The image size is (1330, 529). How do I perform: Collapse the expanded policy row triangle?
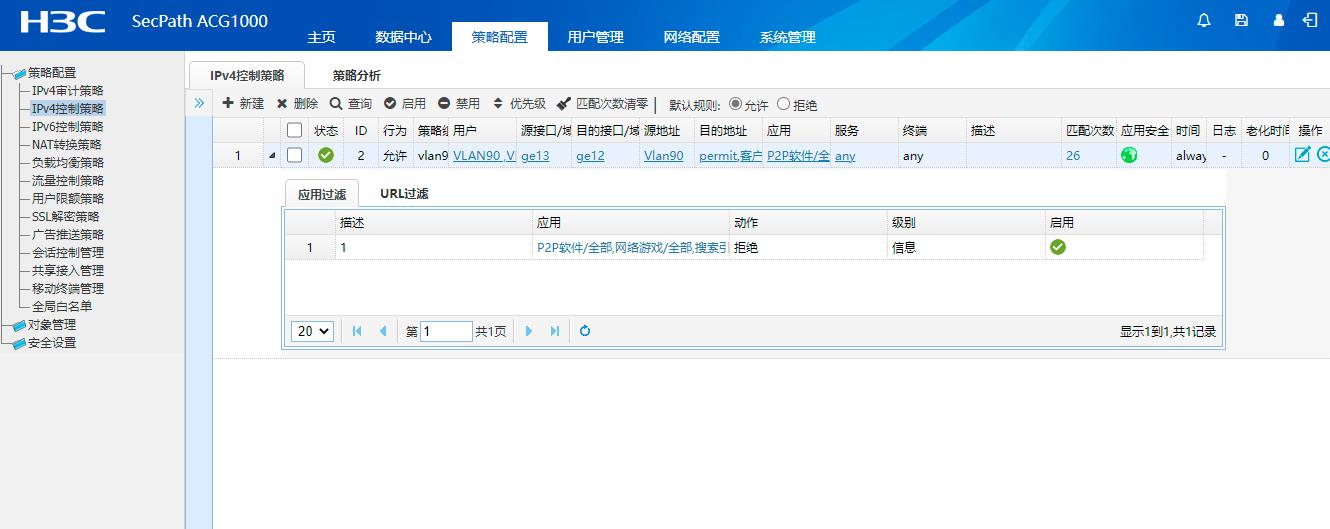(271, 155)
